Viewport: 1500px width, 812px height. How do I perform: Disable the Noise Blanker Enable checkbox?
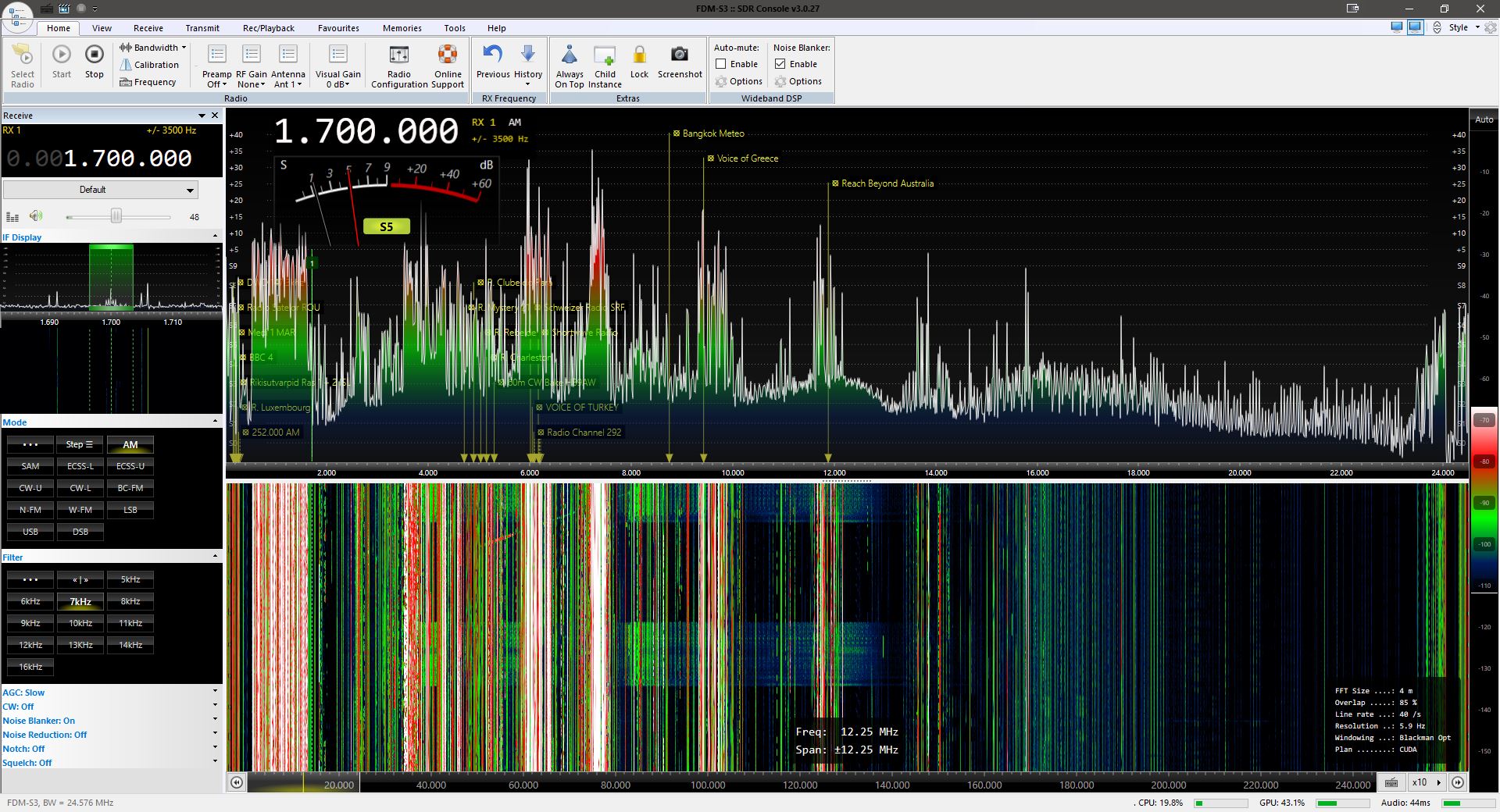[x=780, y=64]
